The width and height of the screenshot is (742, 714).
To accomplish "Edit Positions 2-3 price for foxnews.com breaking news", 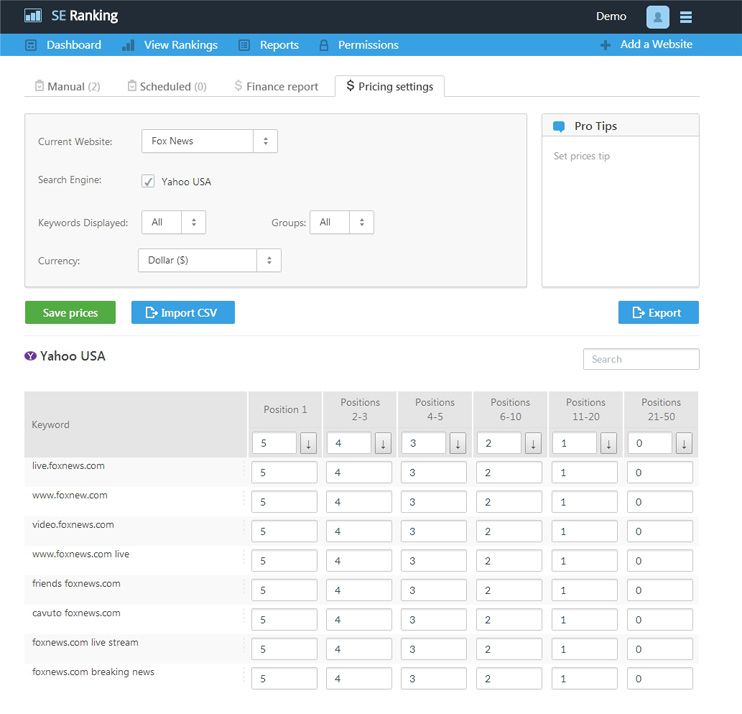I will pyautogui.click(x=359, y=679).
